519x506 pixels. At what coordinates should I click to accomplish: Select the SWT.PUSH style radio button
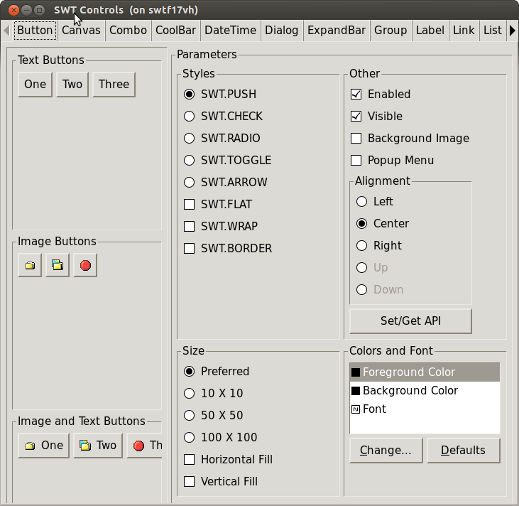tap(189, 94)
